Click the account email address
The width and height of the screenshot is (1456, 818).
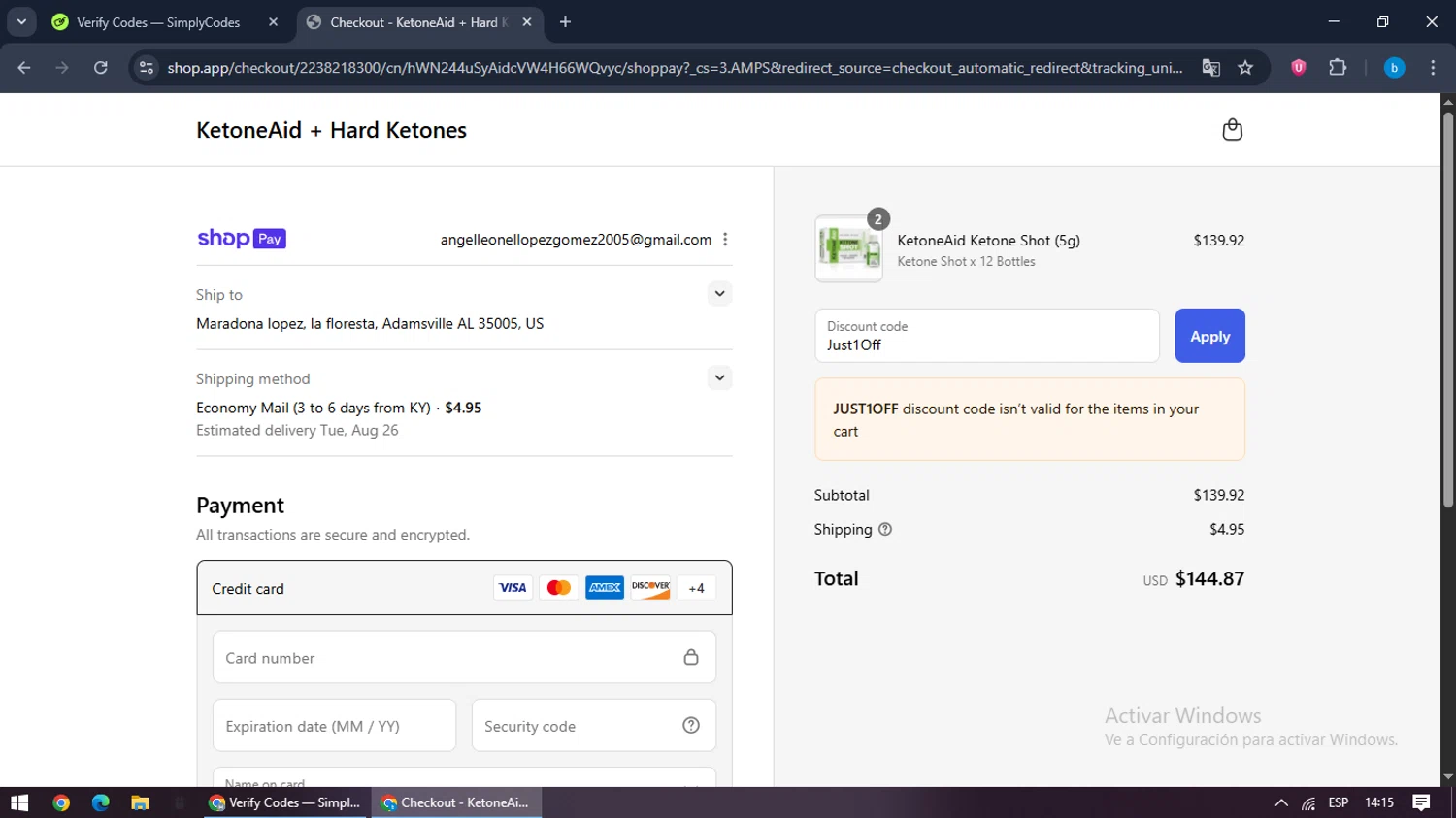pyautogui.click(x=576, y=240)
